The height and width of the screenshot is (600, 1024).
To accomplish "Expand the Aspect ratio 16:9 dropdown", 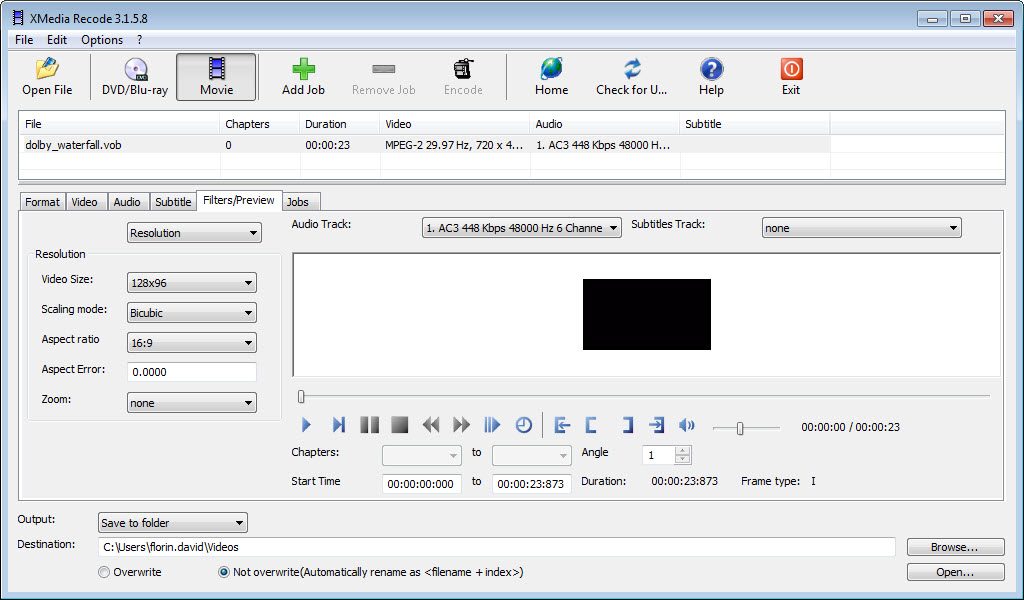I will click(191, 343).
